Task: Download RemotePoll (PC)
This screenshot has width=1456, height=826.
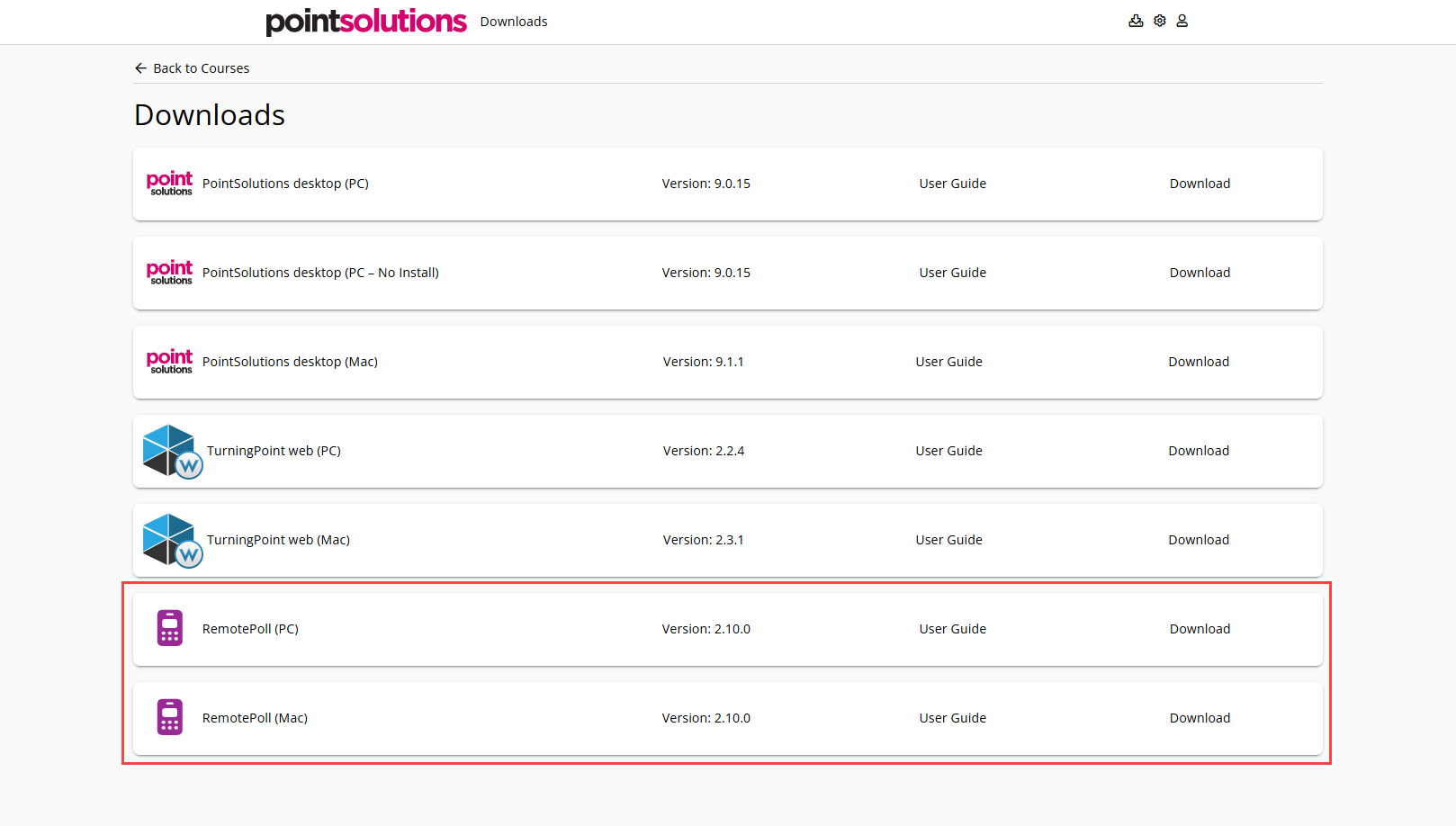Action: pyautogui.click(x=1200, y=629)
